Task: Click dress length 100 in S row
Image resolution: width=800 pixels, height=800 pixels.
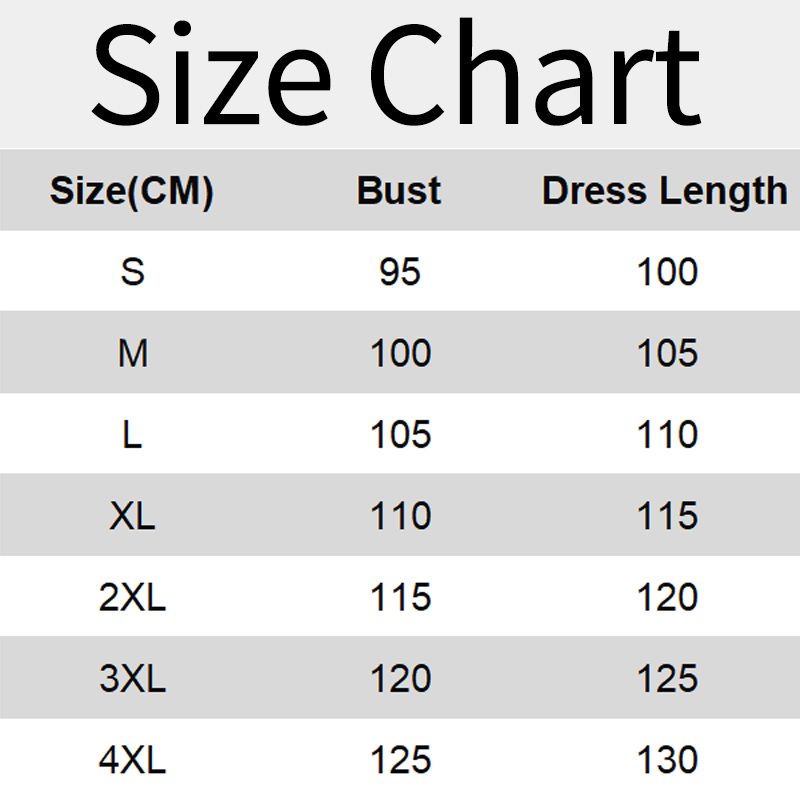Action: tap(667, 272)
